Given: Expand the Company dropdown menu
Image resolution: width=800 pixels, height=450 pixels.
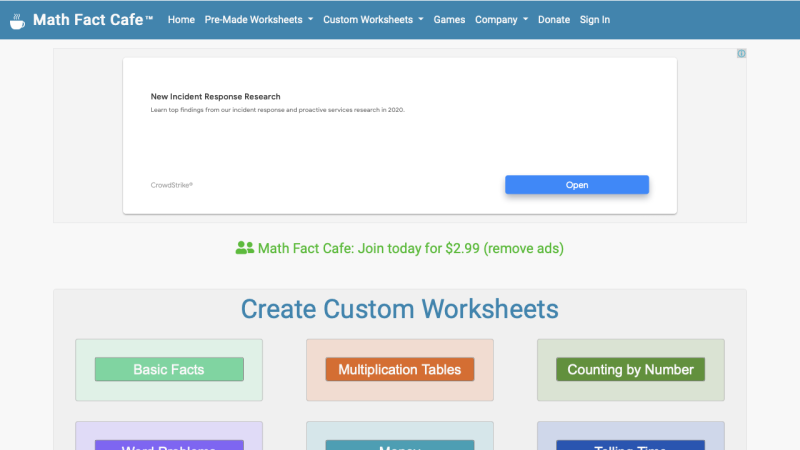Looking at the screenshot, I should tap(501, 20).
